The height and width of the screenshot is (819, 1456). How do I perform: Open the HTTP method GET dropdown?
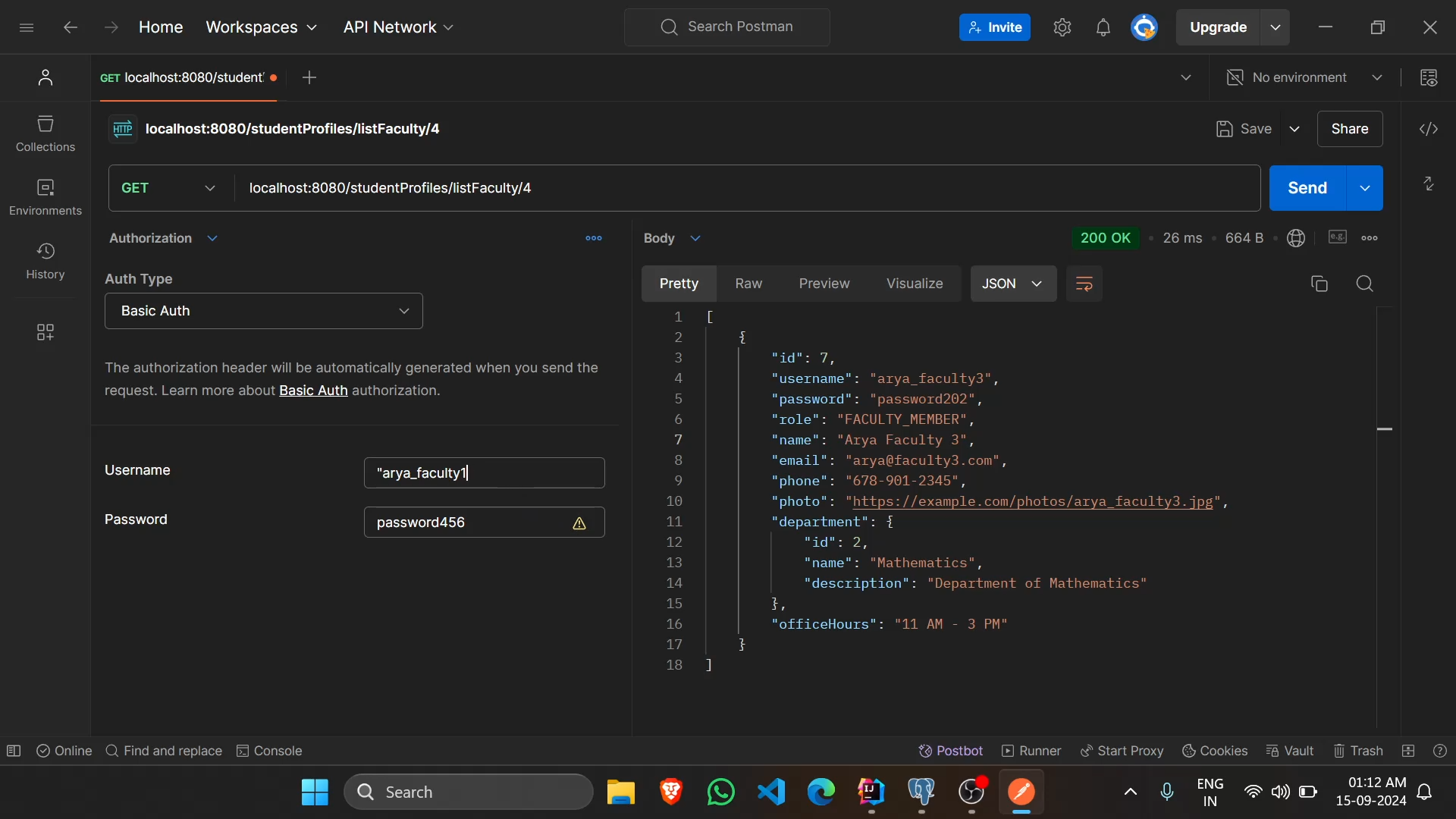(168, 188)
